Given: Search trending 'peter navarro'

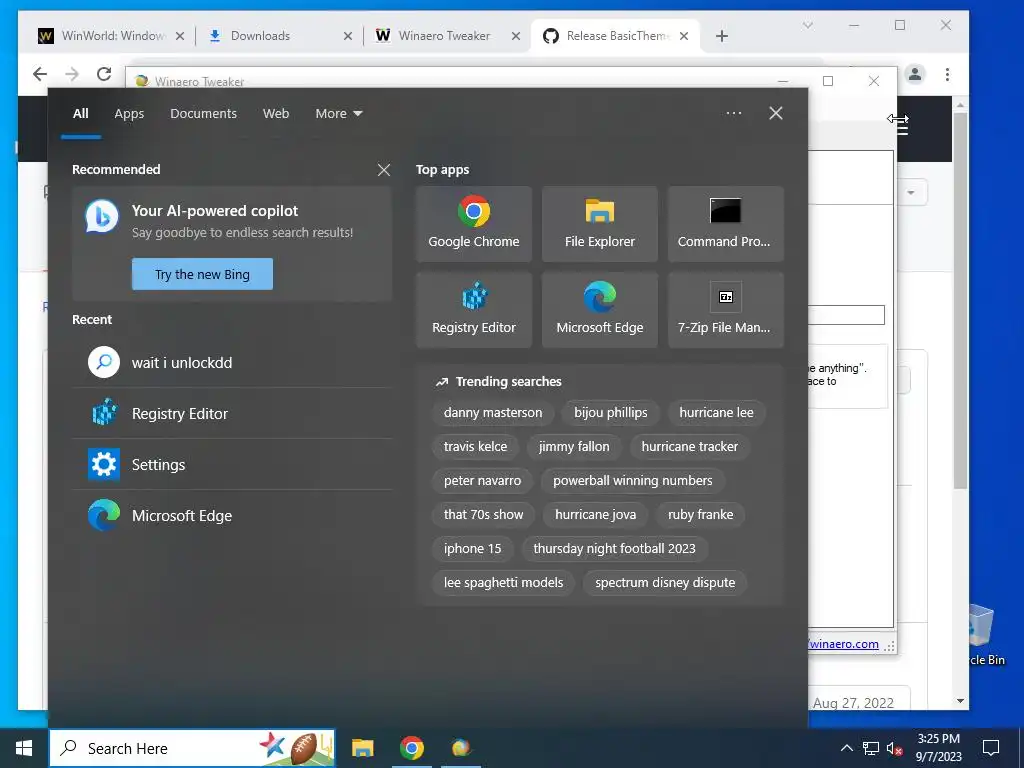Looking at the screenshot, I should [483, 481].
